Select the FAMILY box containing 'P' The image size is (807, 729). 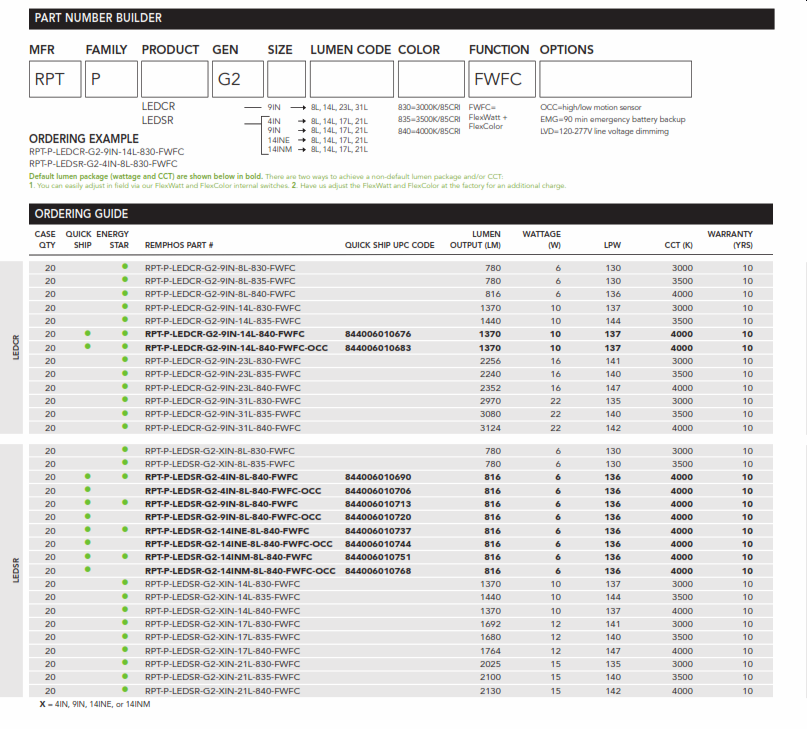(x=111, y=79)
